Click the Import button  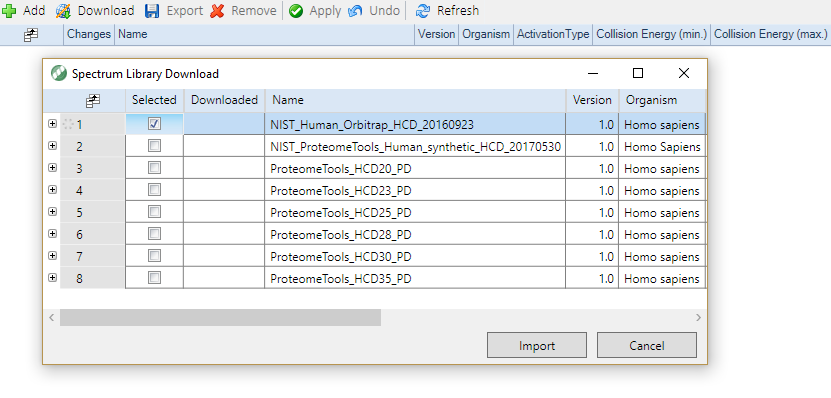[537, 346]
